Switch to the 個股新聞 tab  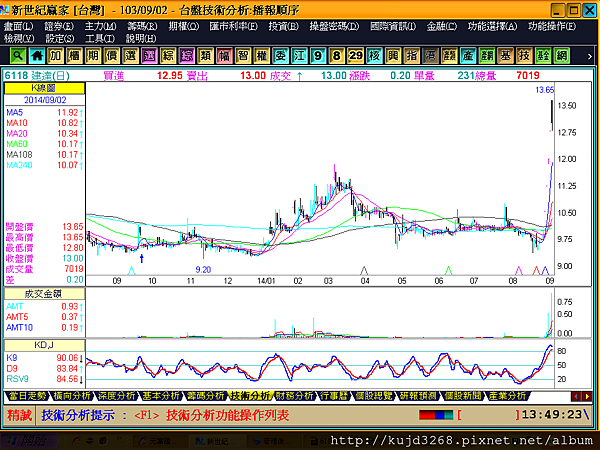coord(463,396)
